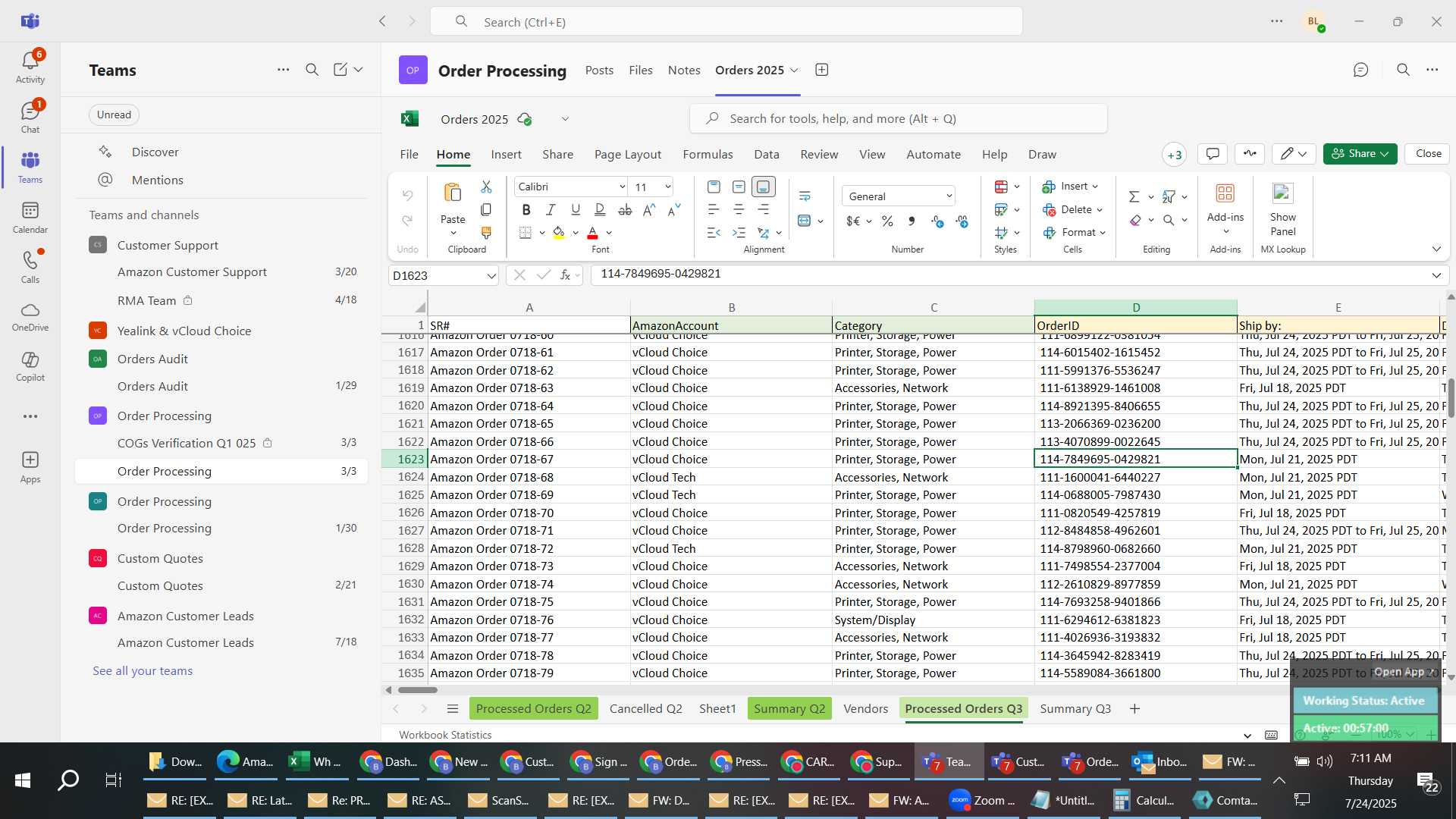
Task: Apply percent style number format
Action: click(887, 221)
